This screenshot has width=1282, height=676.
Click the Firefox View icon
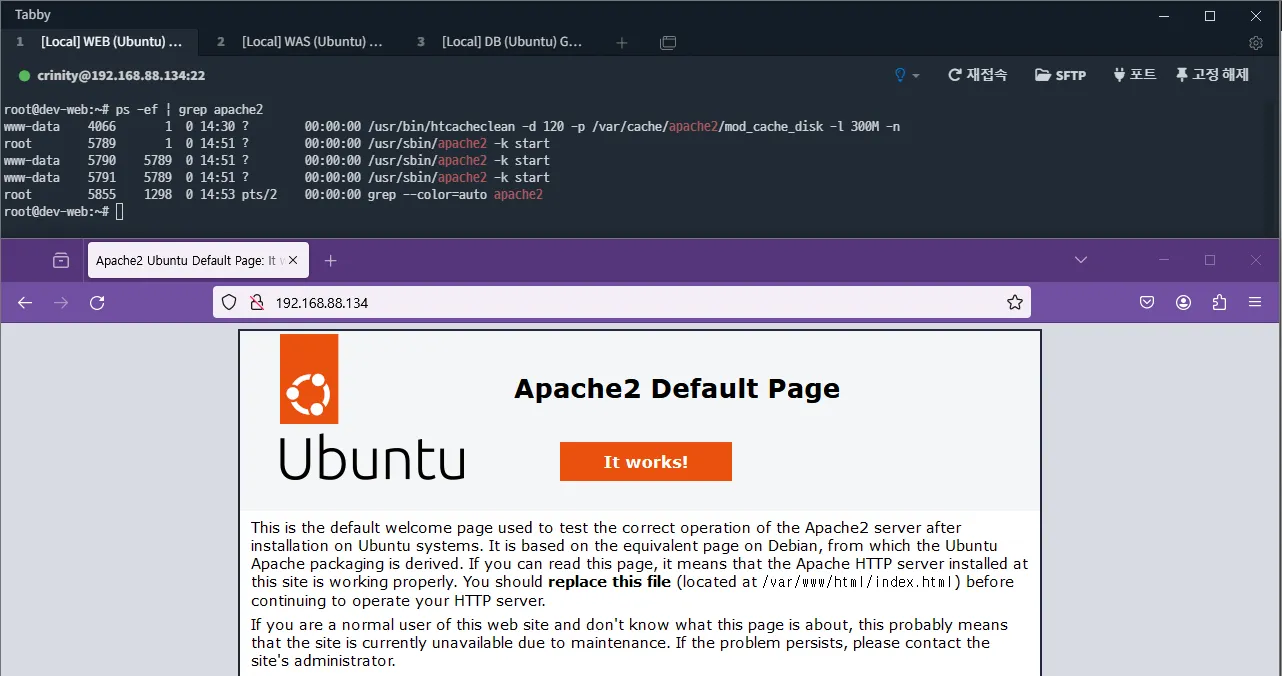61,260
